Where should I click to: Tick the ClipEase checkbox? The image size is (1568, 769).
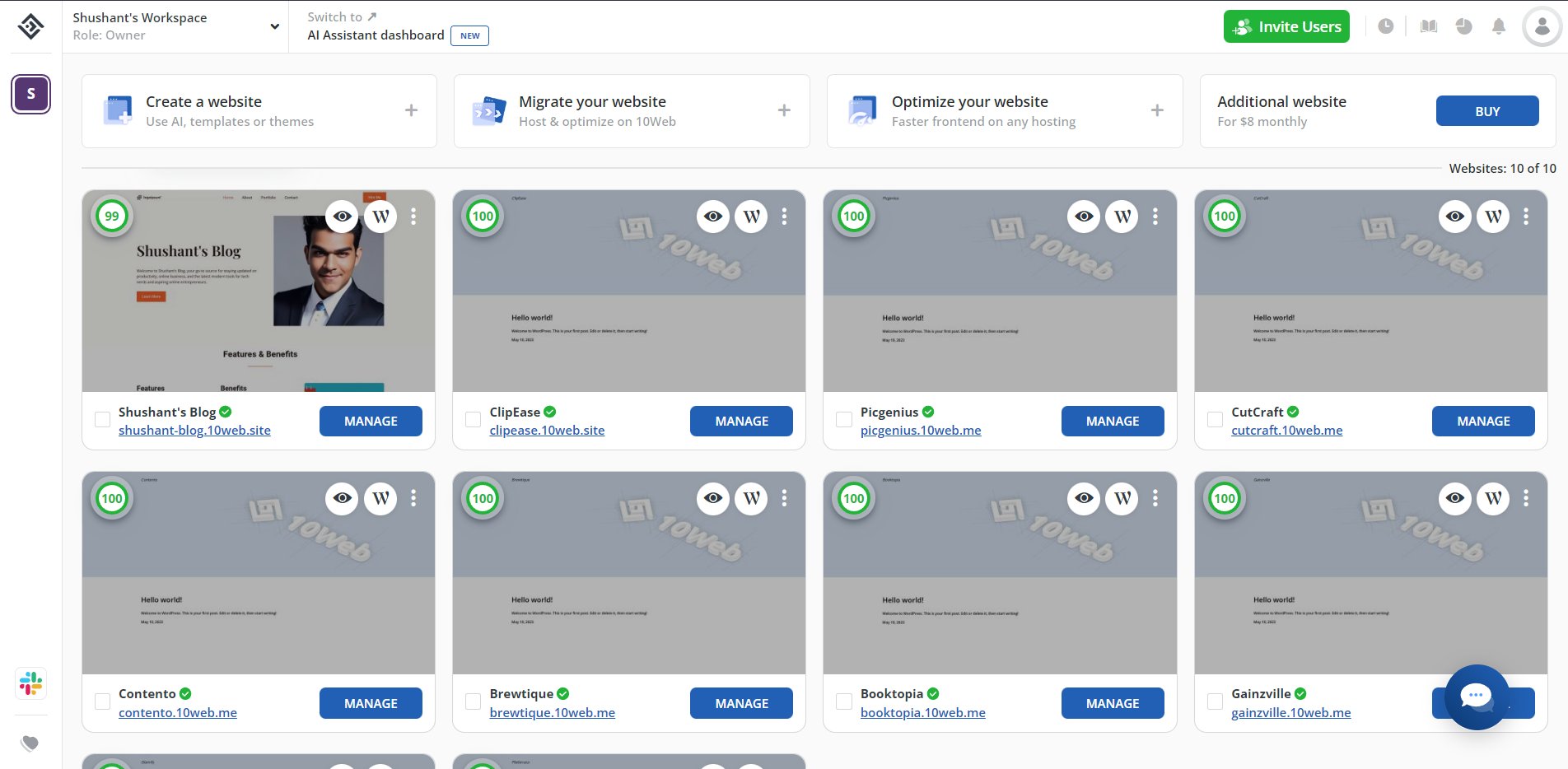click(474, 420)
